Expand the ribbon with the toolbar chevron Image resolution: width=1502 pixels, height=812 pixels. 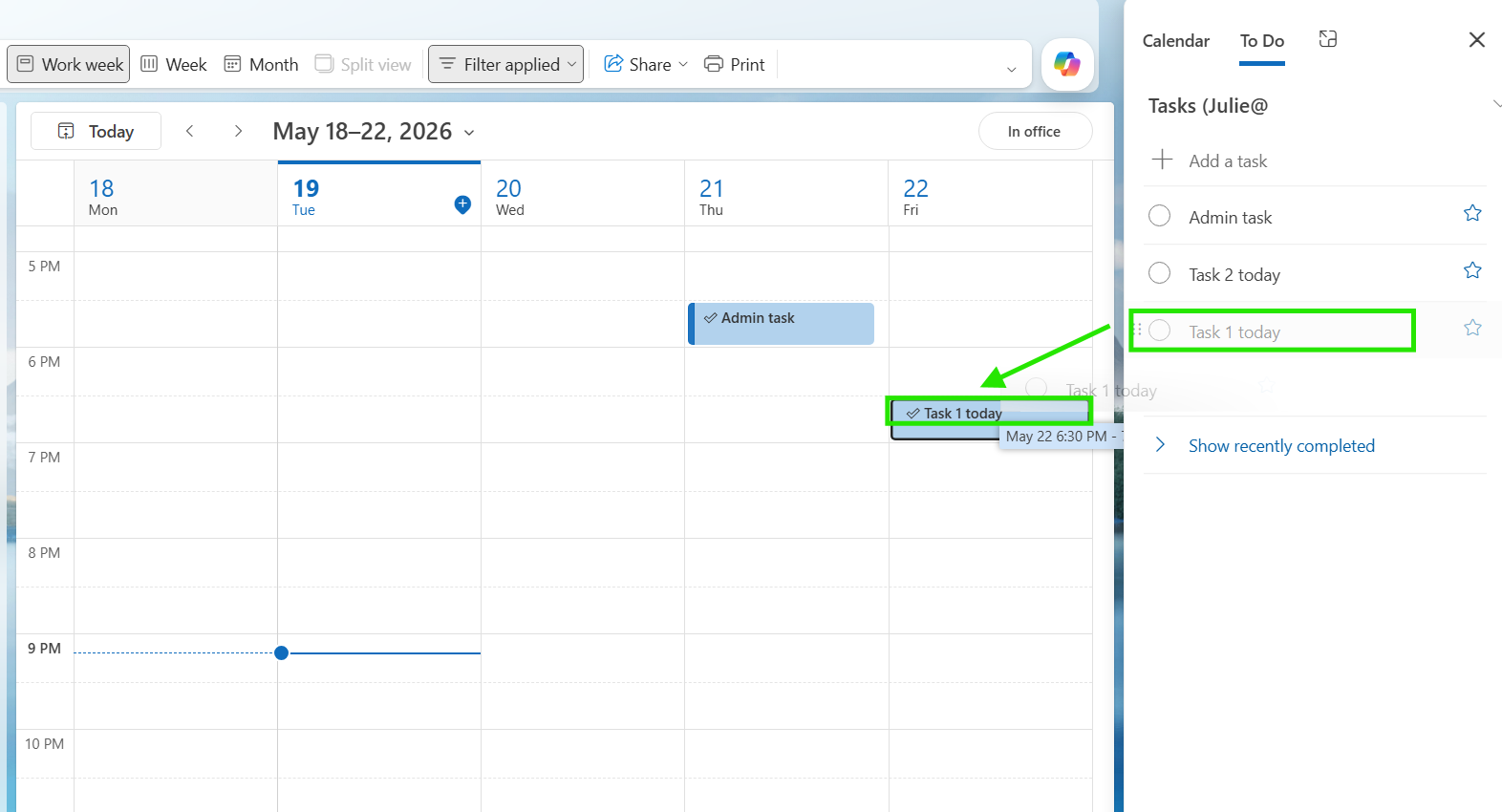(1011, 69)
